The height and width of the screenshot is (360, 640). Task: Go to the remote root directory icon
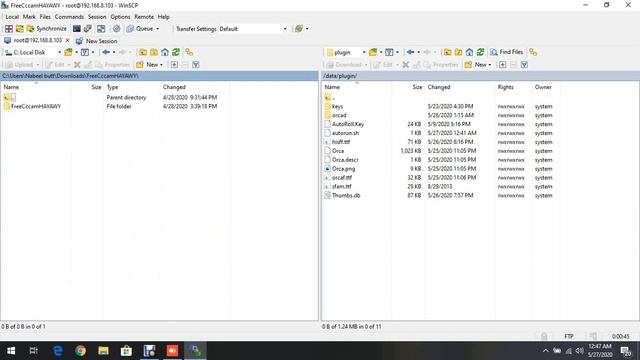click(458, 52)
